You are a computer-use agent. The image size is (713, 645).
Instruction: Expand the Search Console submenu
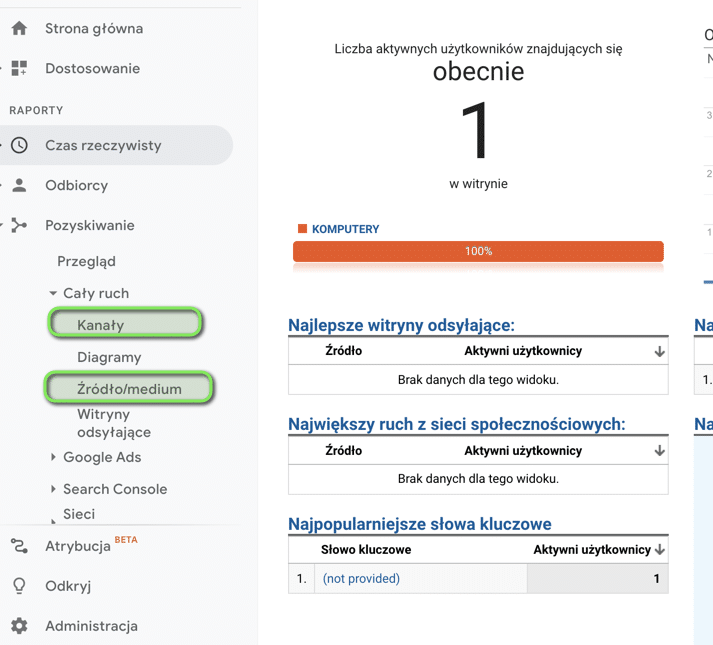(x=53, y=490)
